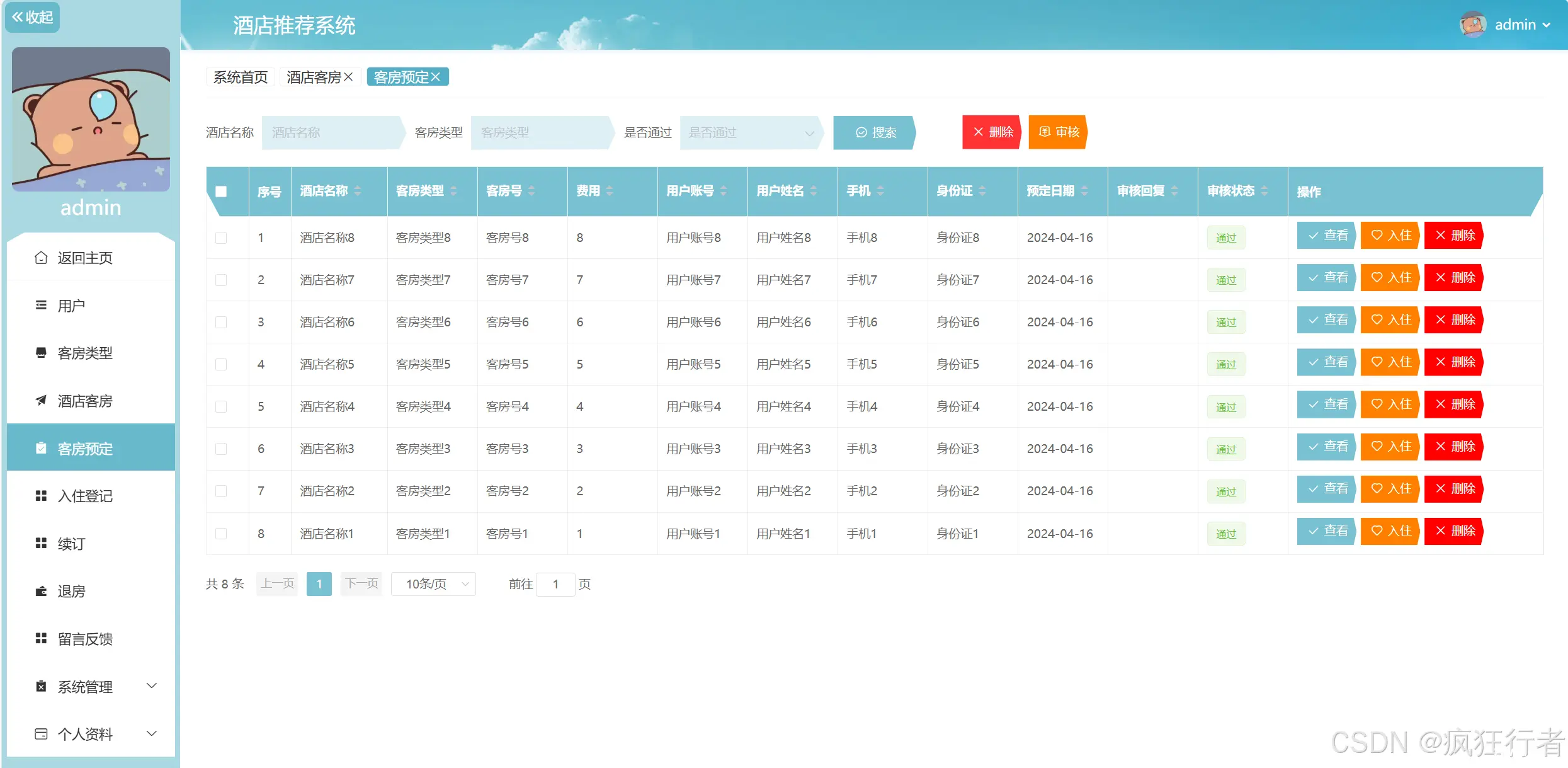Click 入住 for the 酒店名称5 row

coord(1390,362)
